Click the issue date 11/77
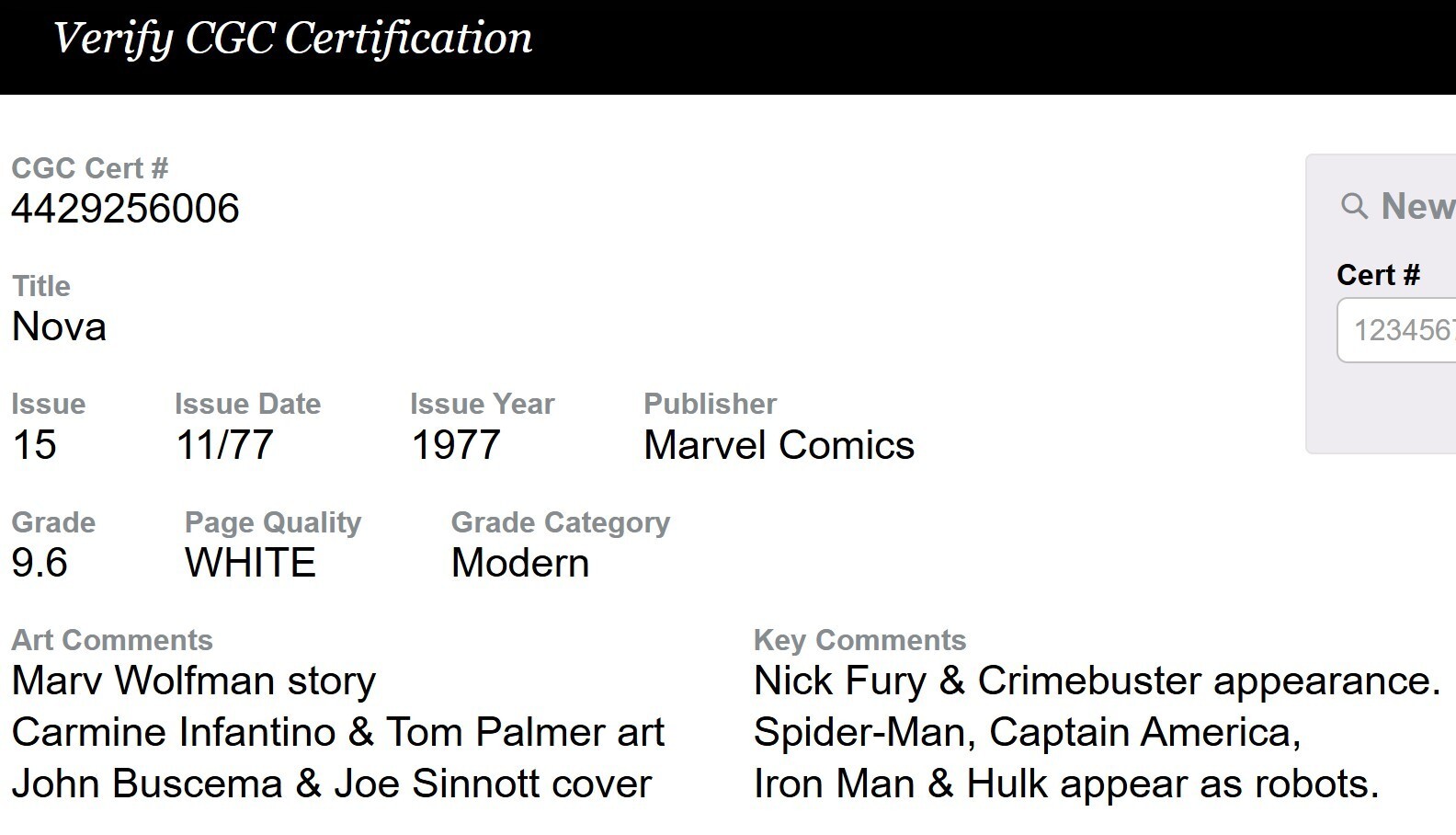Image resolution: width=1456 pixels, height=835 pixels. tap(225, 445)
